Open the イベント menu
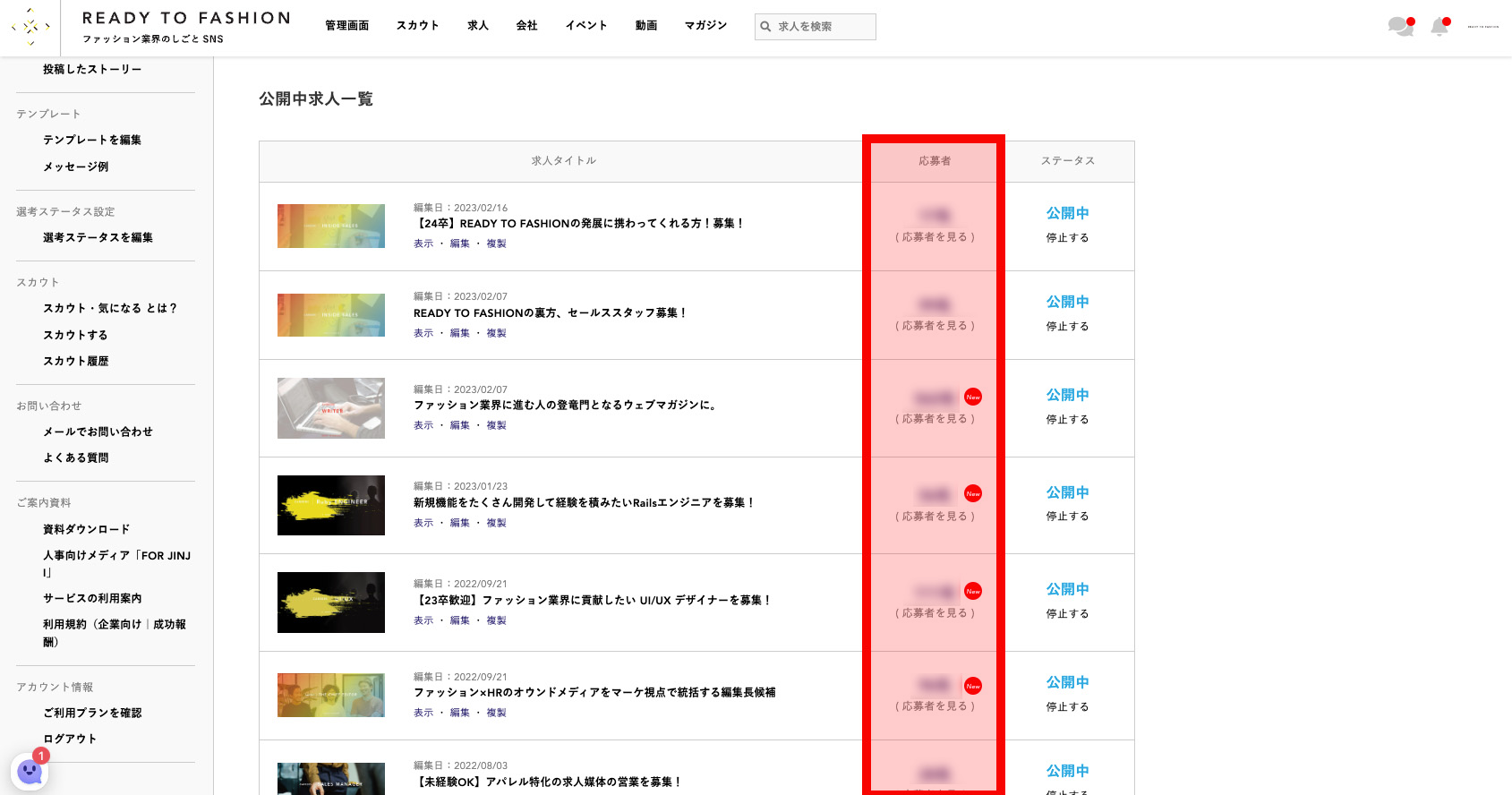The image size is (1512, 795). [x=586, y=25]
